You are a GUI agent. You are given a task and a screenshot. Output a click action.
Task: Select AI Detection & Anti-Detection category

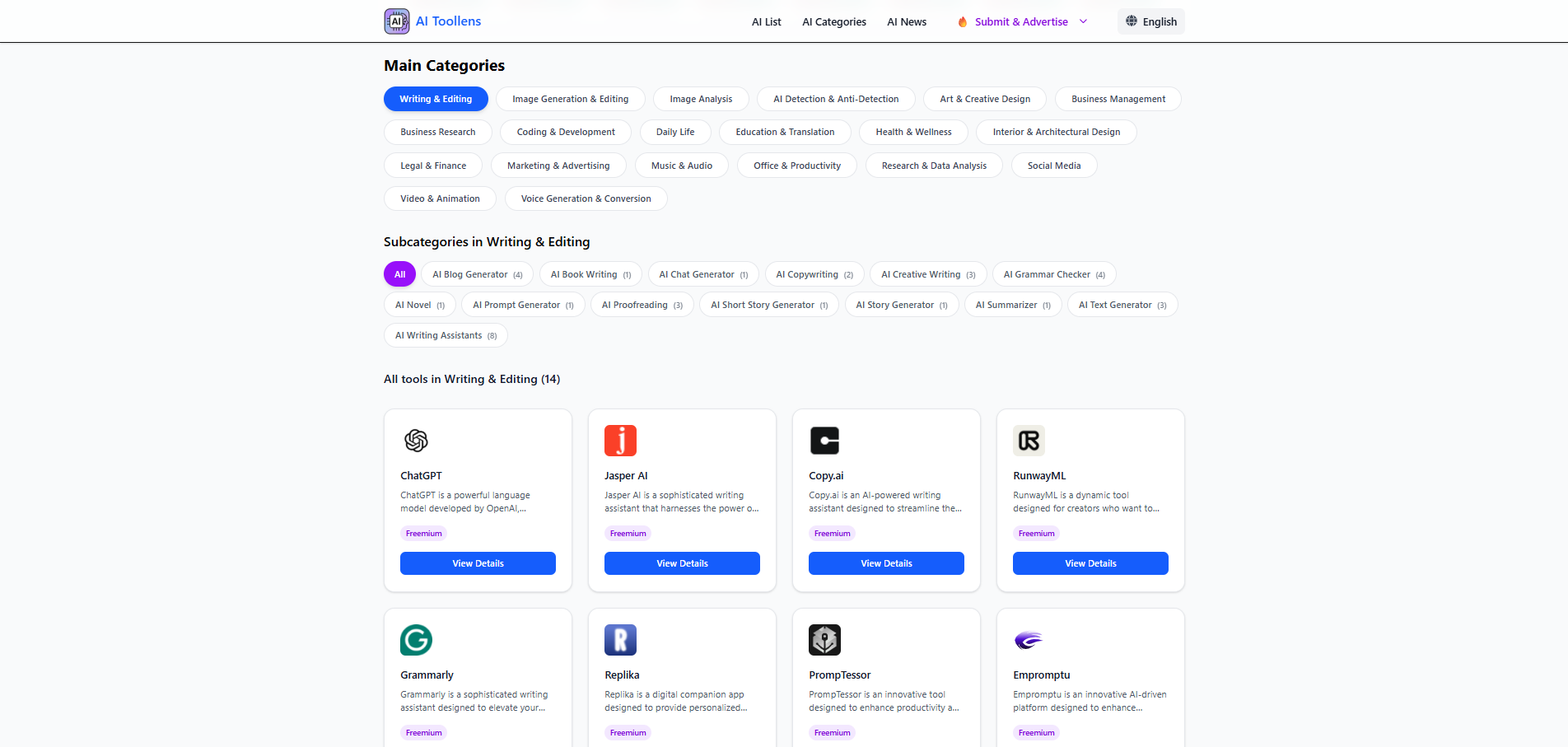836,99
